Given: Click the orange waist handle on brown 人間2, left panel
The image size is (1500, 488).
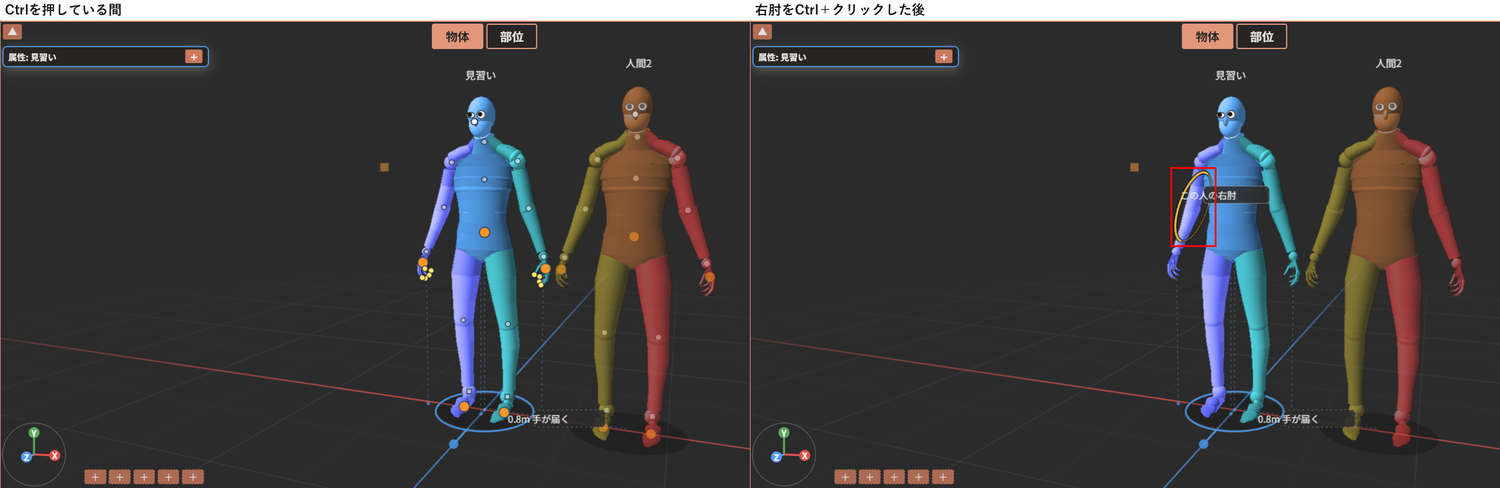Looking at the screenshot, I should [634, 237].
